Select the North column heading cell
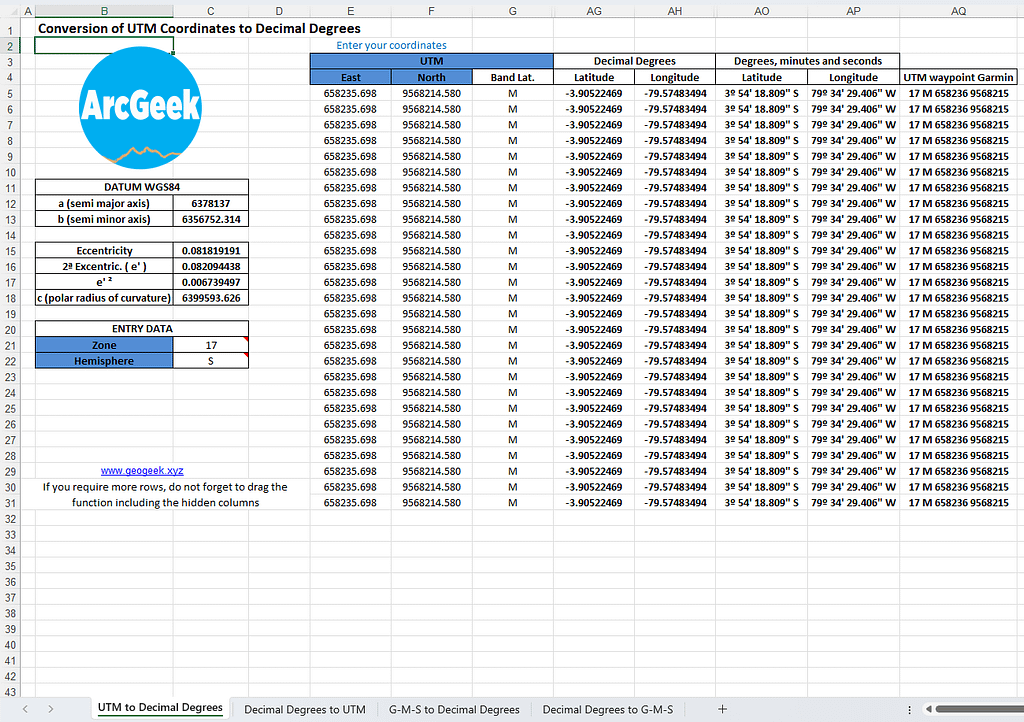 coord(432,77)
